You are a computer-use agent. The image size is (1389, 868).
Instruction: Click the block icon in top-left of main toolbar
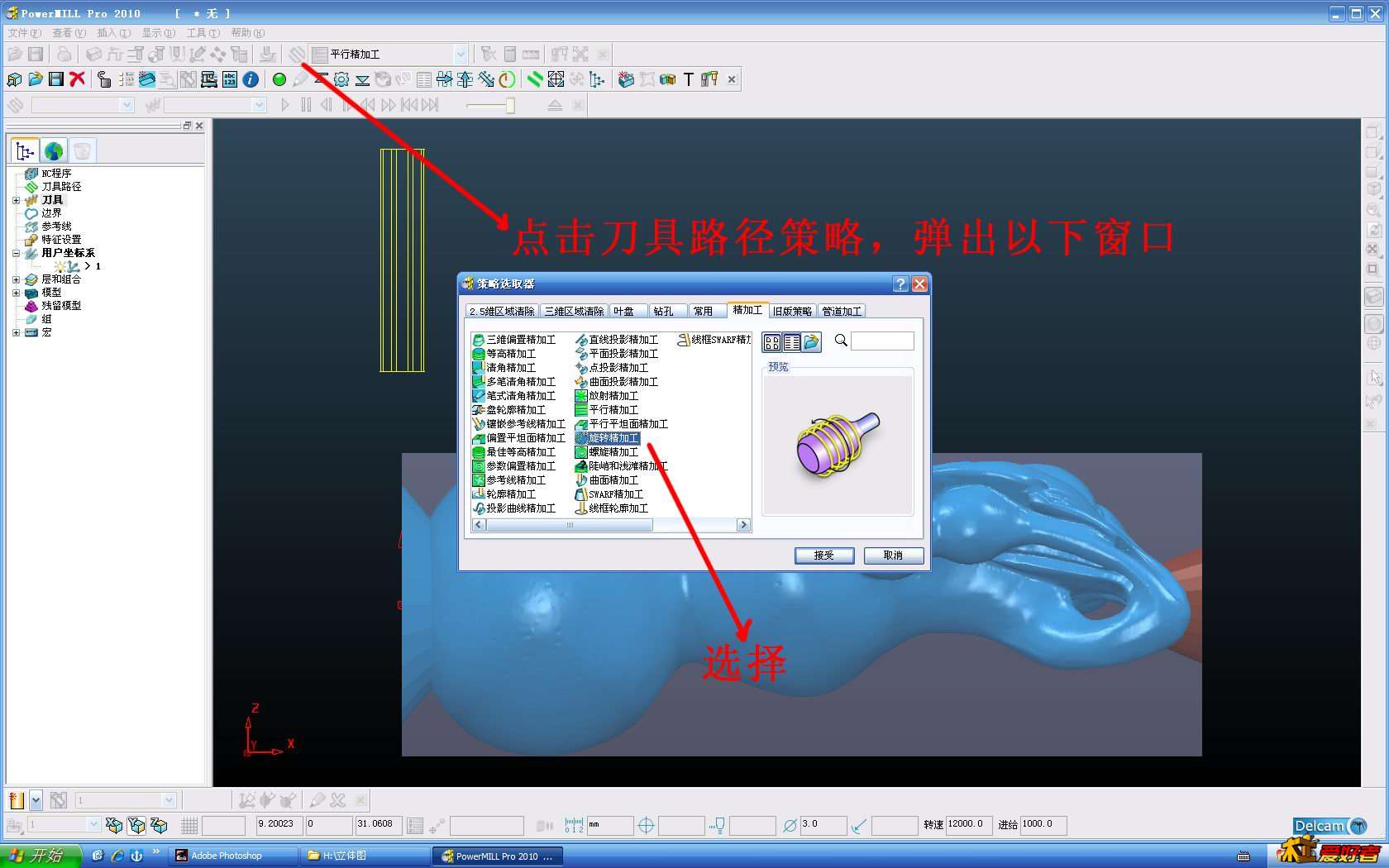point(14,79)
